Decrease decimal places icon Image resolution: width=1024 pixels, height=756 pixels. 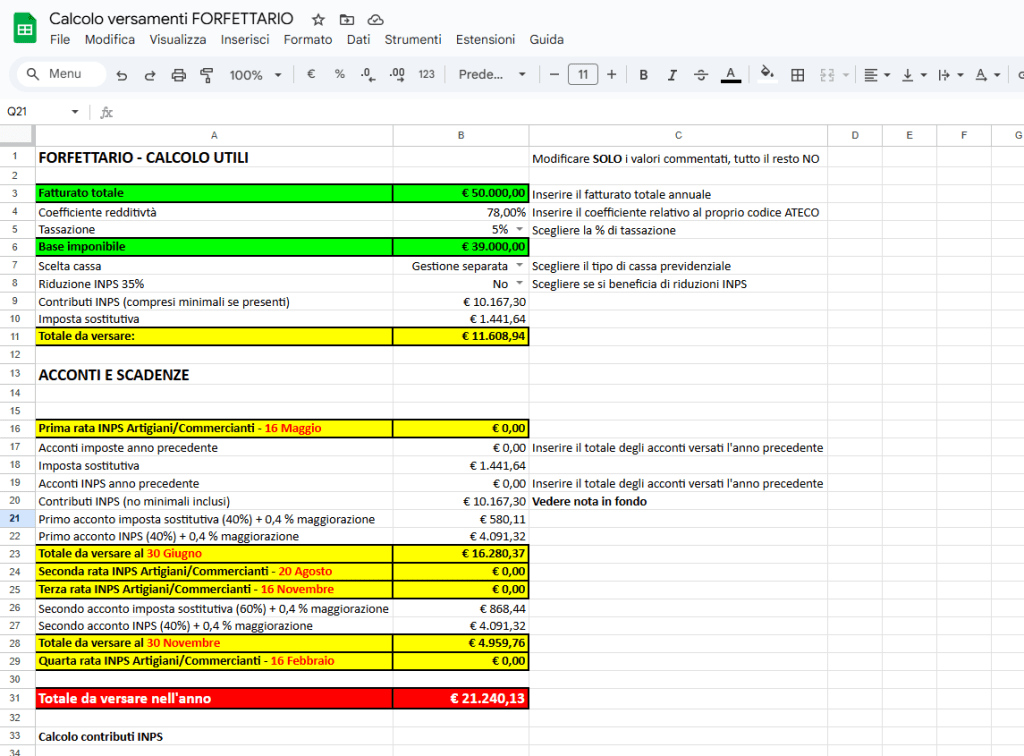click(368, 75)
